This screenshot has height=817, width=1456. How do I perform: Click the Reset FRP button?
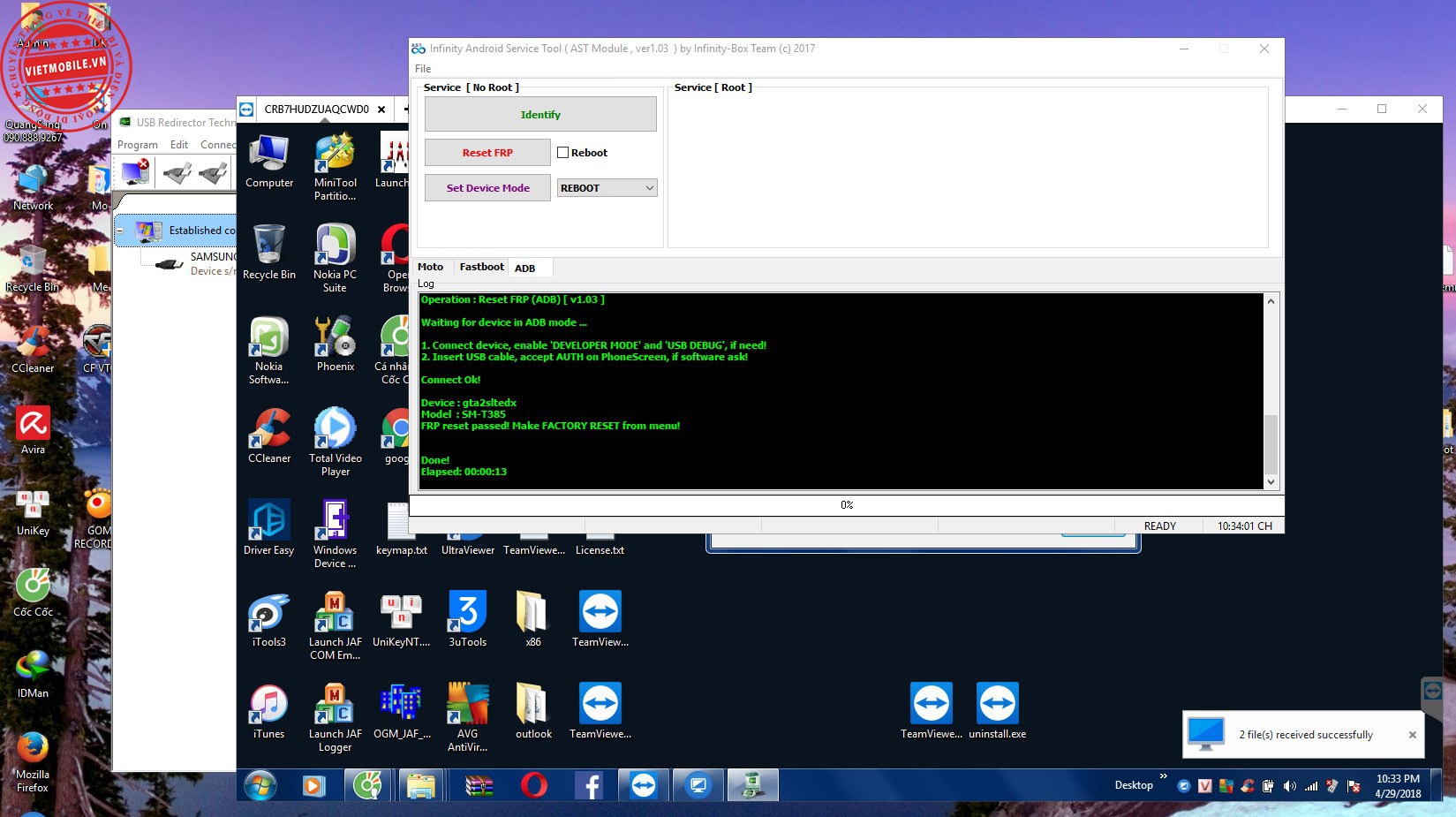(x=487, y=153)
